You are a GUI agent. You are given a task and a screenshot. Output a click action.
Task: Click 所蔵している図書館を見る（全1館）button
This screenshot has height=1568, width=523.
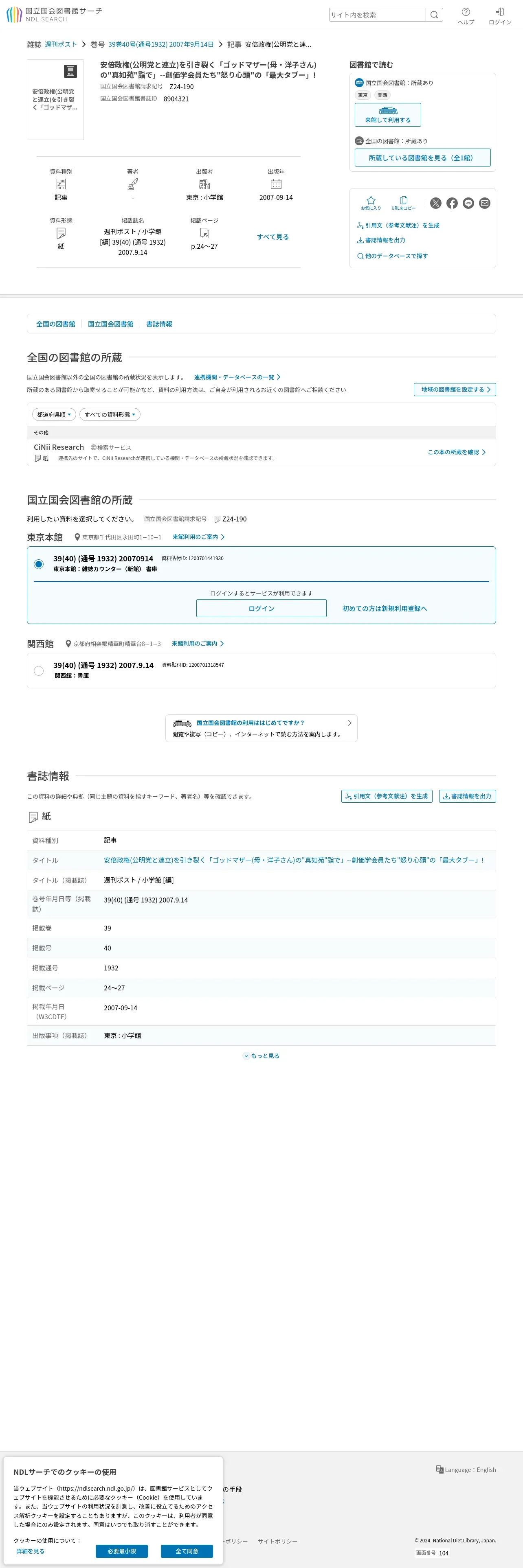click(x=422, y=158)
